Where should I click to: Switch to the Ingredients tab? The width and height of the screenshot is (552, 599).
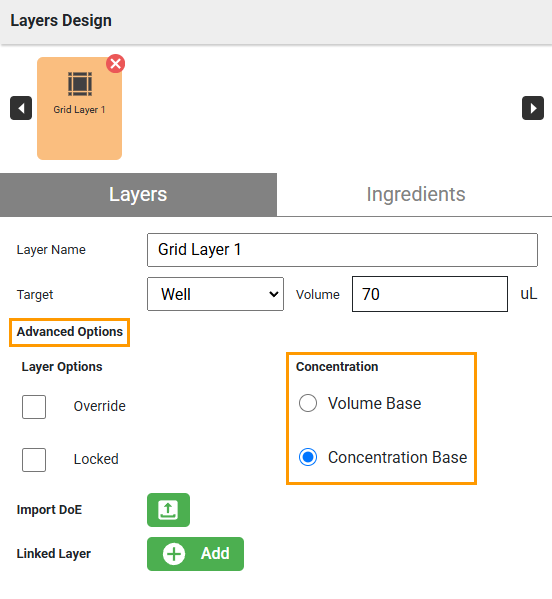coord(416,194)
